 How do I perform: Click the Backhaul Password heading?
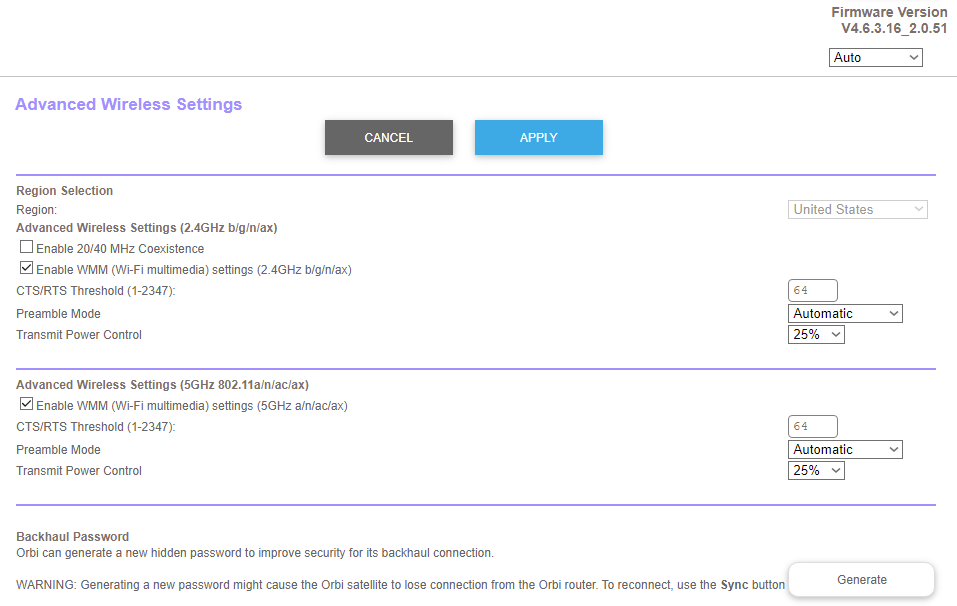tap(72, 537)
